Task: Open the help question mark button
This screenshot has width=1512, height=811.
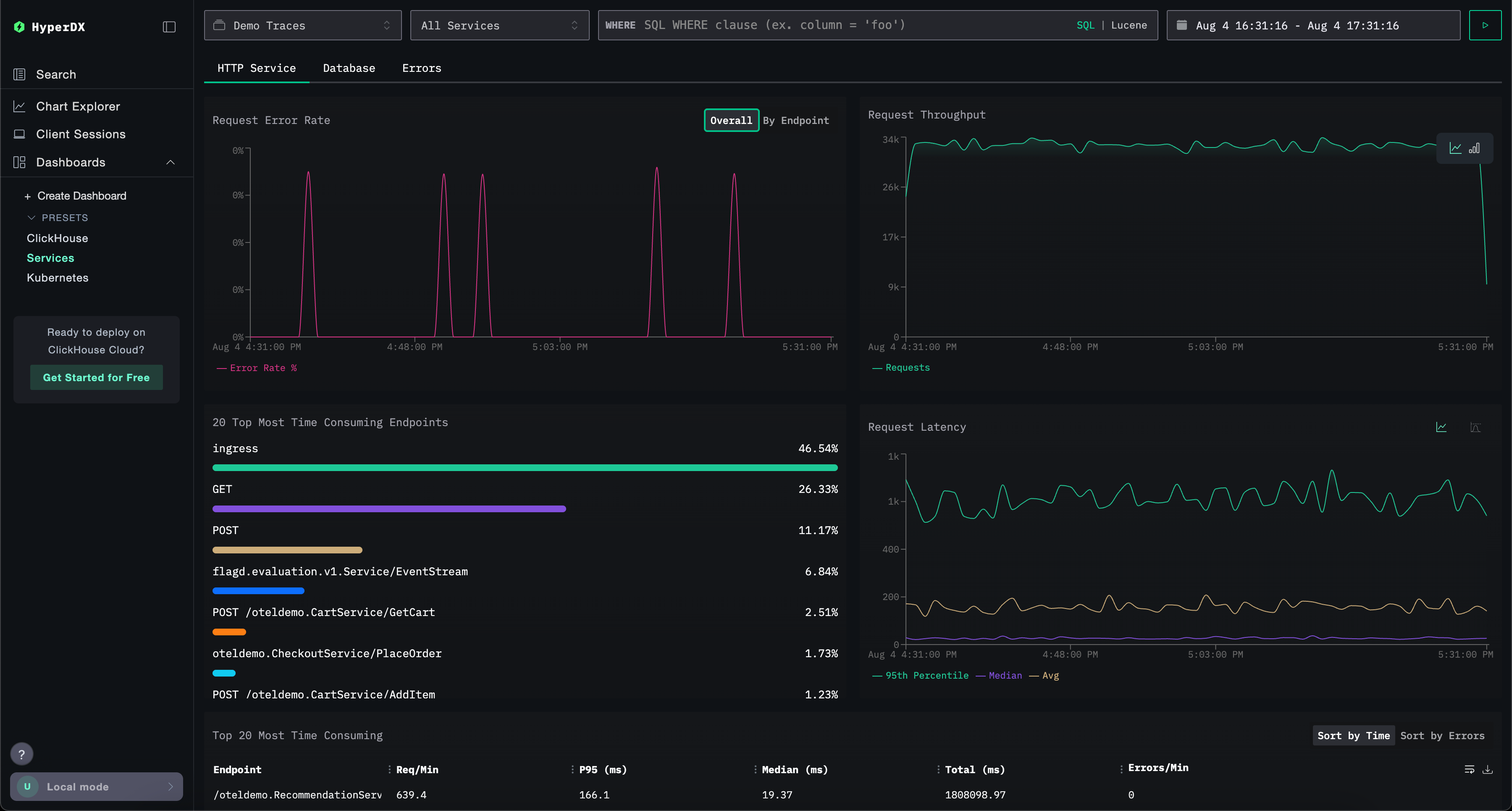Action: click(x=22, y=754)
